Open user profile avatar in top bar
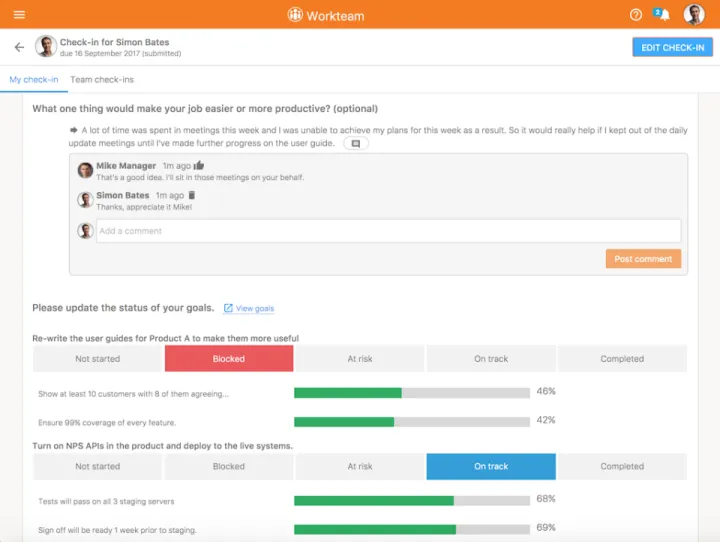Screen dimensions: 720x542 point(694,15)
